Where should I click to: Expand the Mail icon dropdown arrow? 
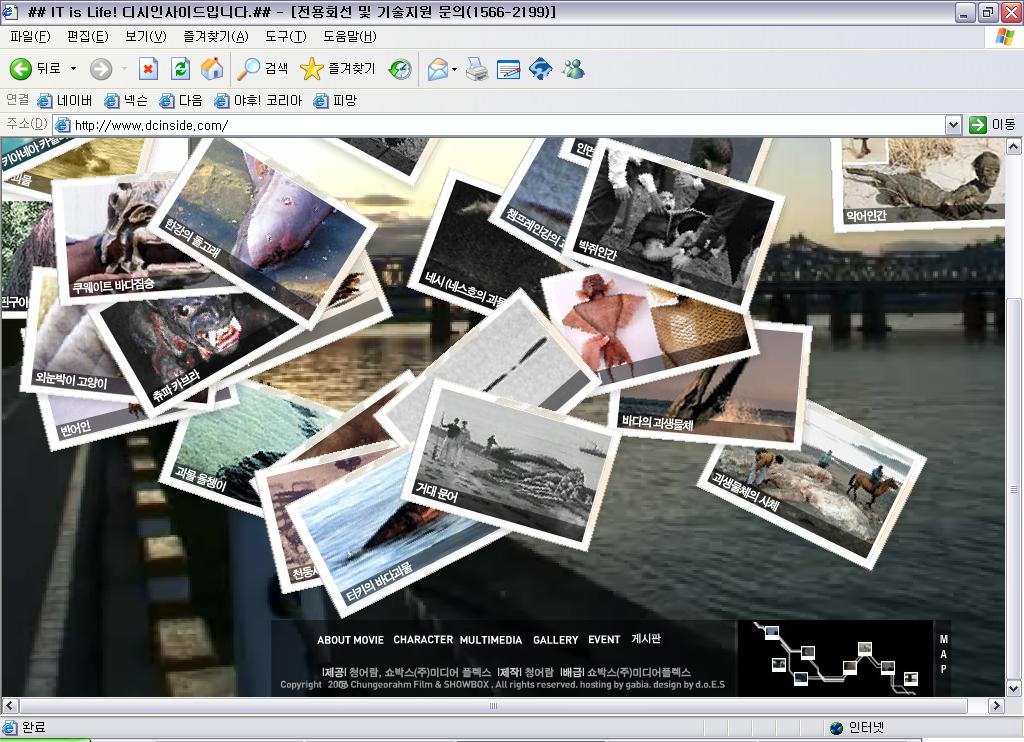point(455,69)
